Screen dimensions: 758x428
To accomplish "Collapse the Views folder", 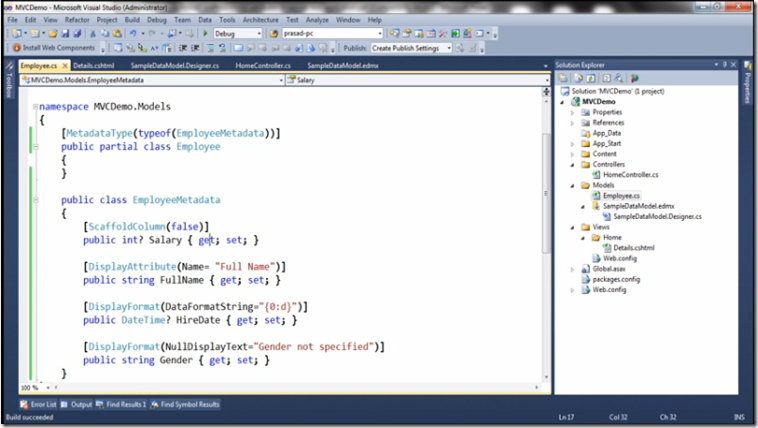I will [572, 227].
